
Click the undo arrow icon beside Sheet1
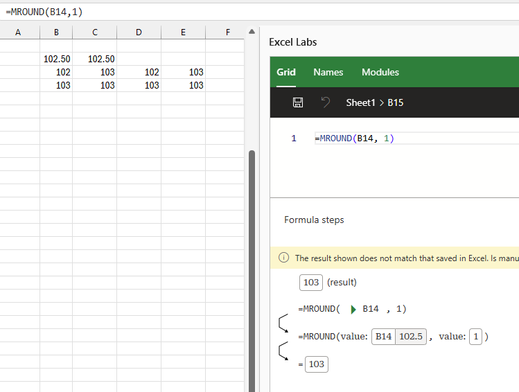click(325, 102)
